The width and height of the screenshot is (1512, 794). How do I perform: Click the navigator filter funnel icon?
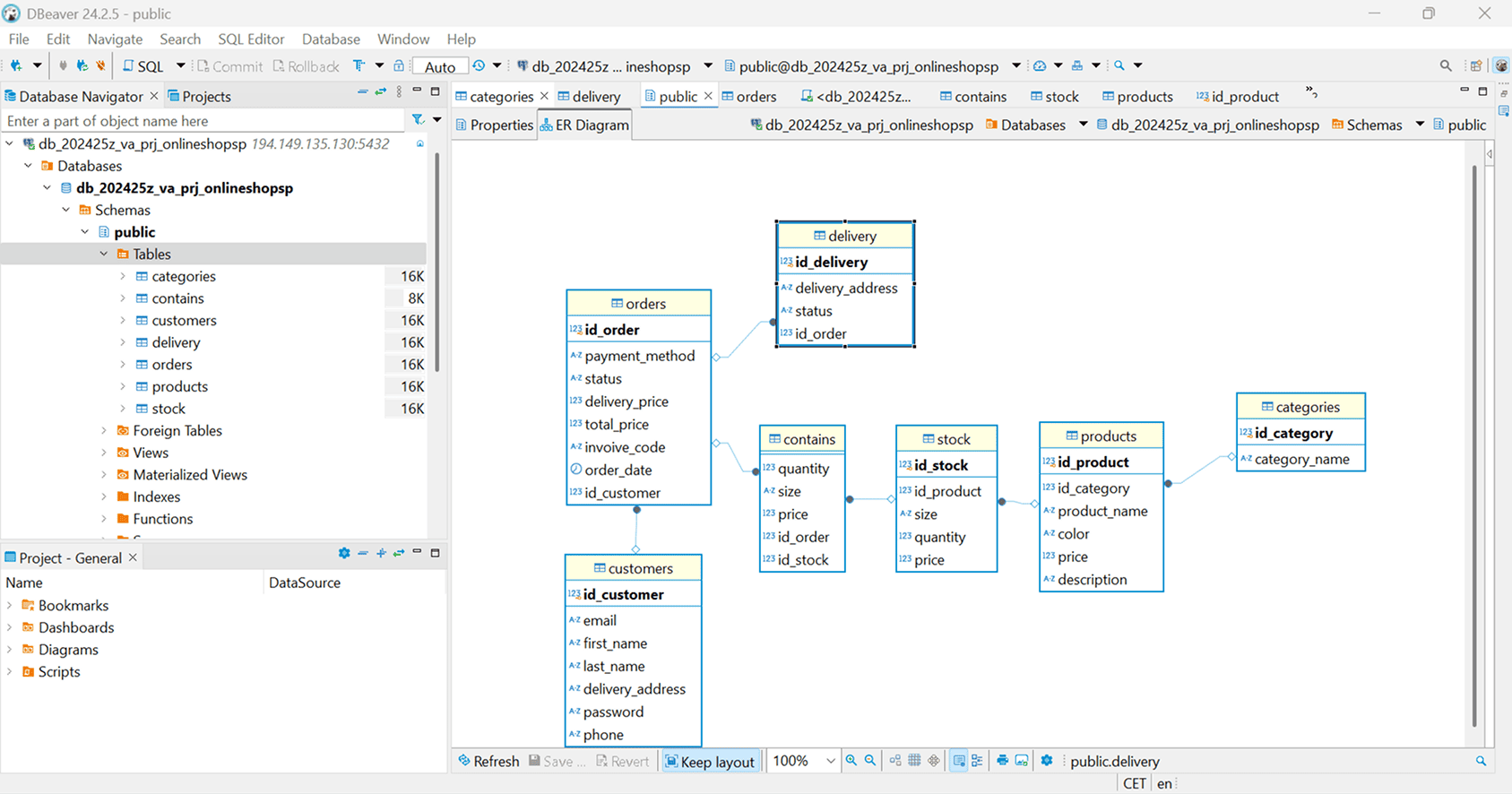[x=418, y=120]
